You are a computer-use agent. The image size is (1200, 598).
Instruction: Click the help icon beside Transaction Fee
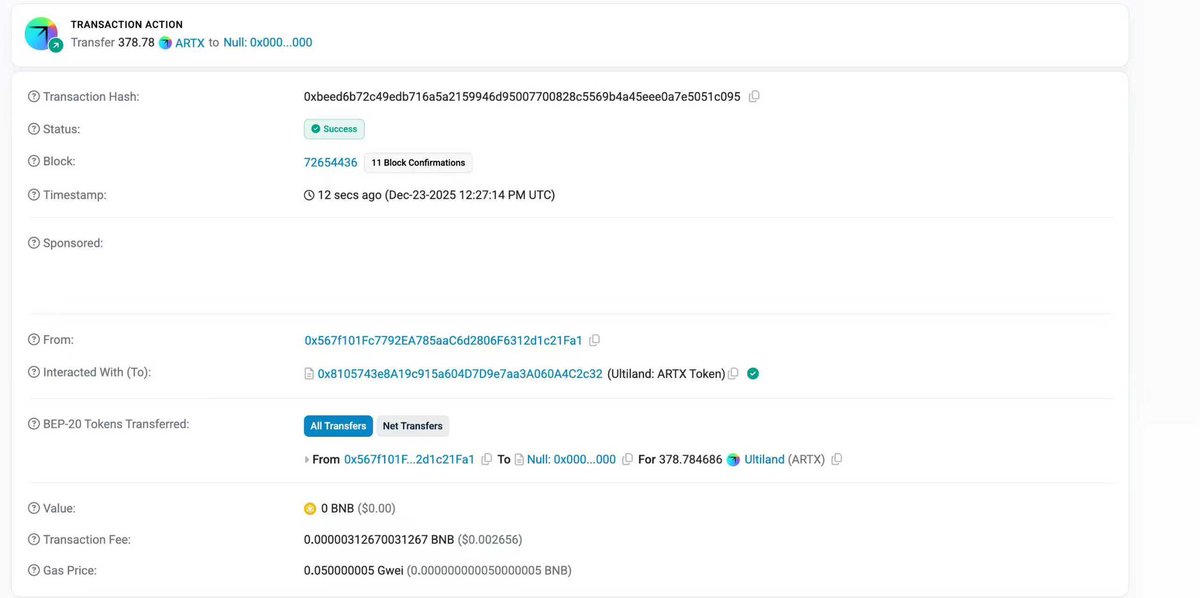tap(34, 539)
